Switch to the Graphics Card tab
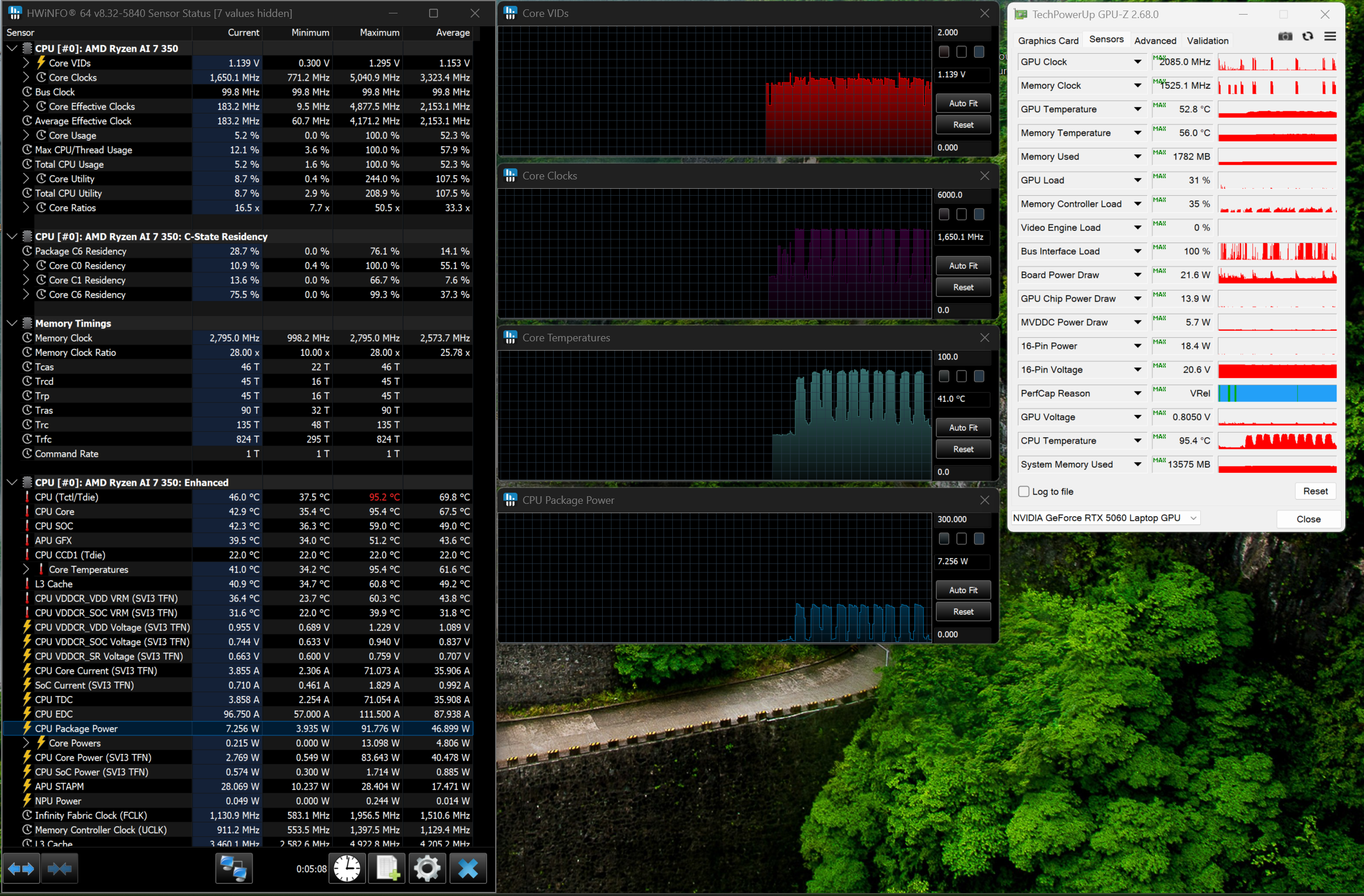 click(x=1048, y=40)
